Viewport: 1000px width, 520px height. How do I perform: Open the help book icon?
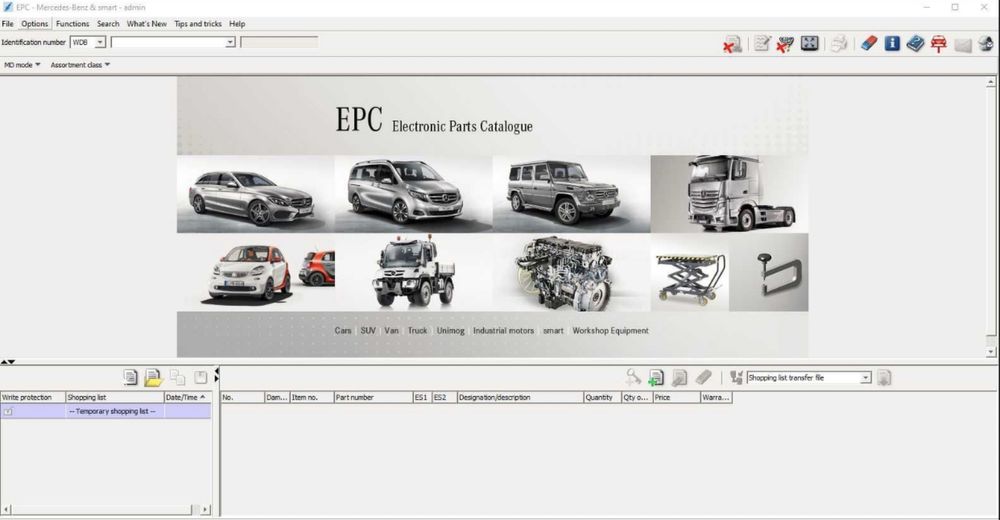pos(915,43)
